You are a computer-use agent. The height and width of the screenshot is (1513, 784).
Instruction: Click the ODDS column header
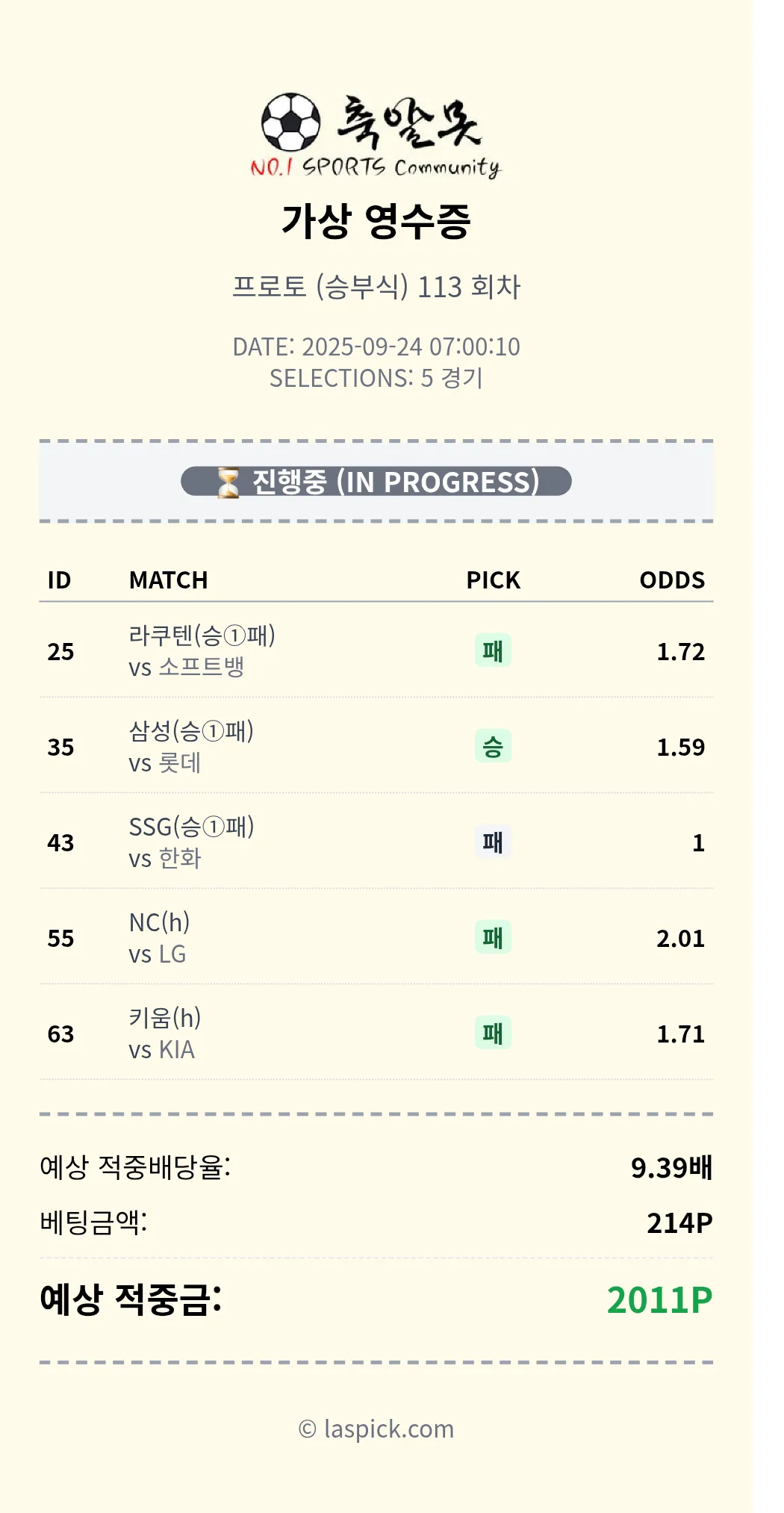click(672, 580)
